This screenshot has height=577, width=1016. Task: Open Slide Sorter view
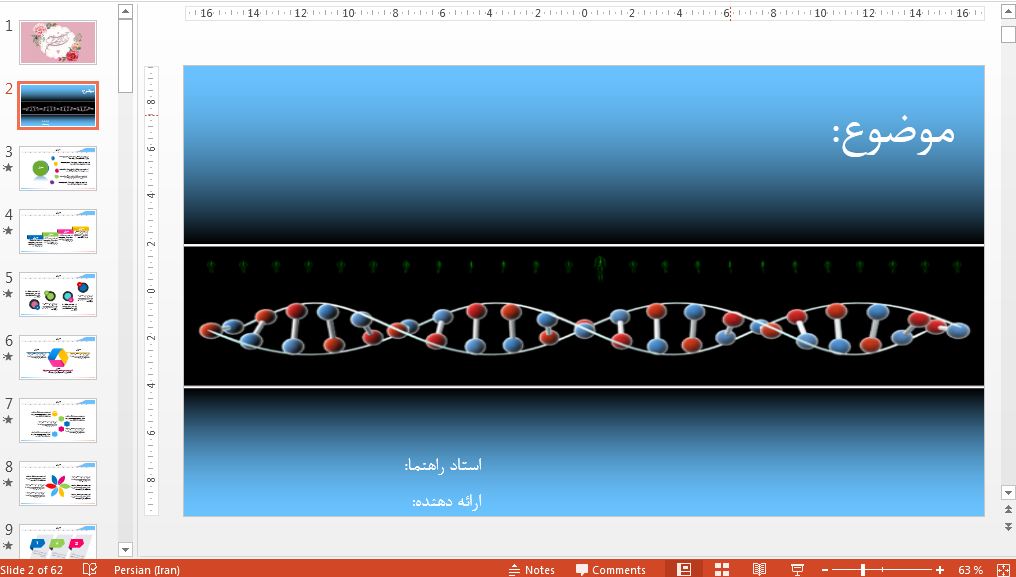[x=722, y=569]
